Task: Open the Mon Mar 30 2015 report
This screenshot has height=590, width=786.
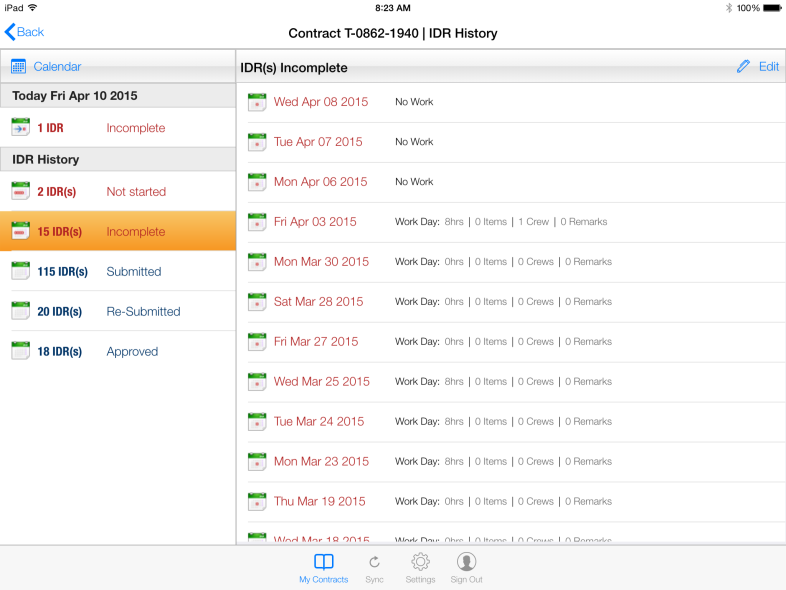Action: [x=321, y=262]
